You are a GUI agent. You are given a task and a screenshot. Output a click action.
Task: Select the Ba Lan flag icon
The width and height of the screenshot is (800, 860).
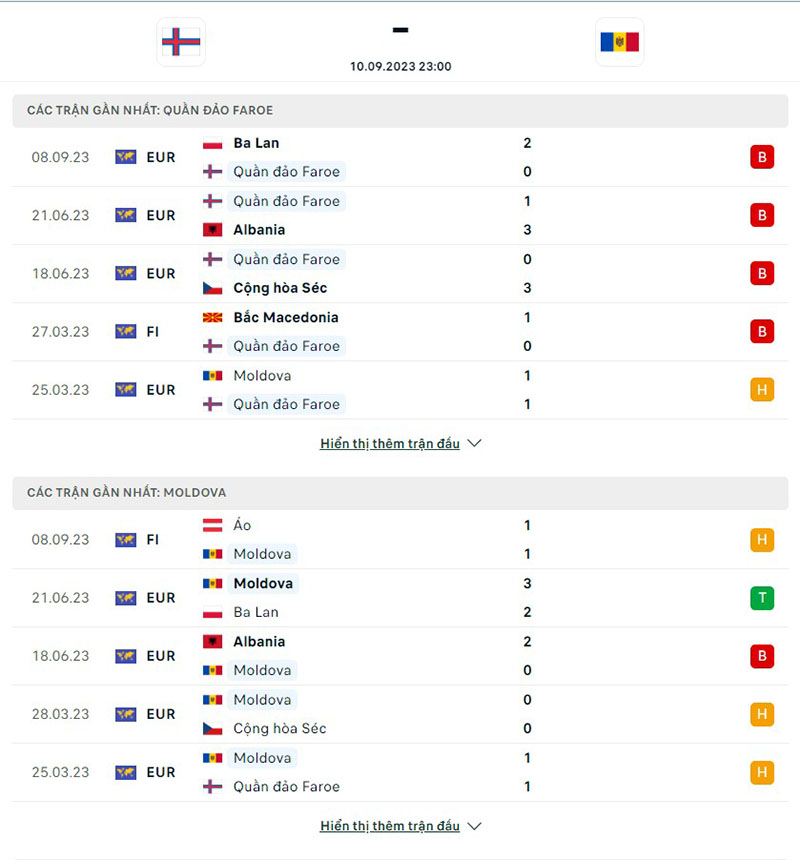tap(210, 142)
